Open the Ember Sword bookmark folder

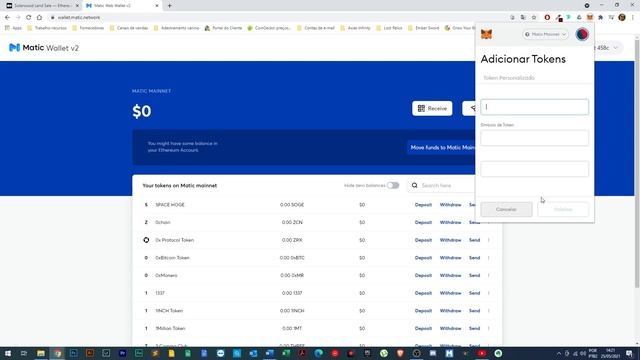coord(424,28)
